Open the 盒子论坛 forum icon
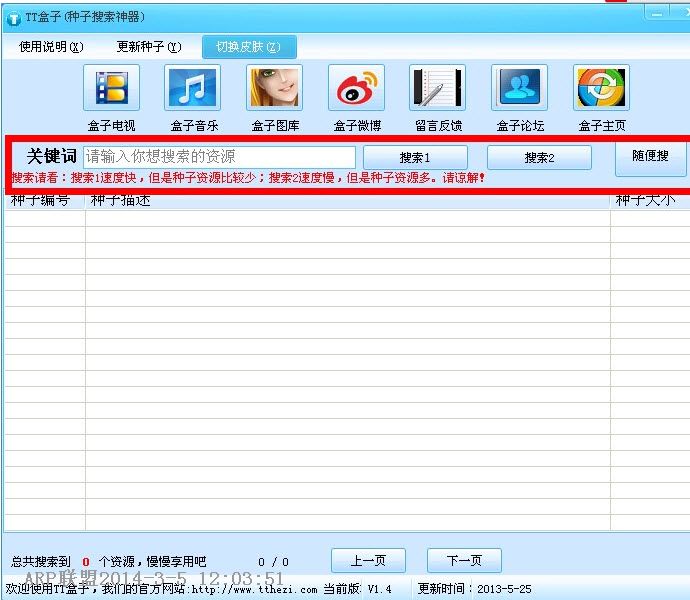 coord(519,87)
